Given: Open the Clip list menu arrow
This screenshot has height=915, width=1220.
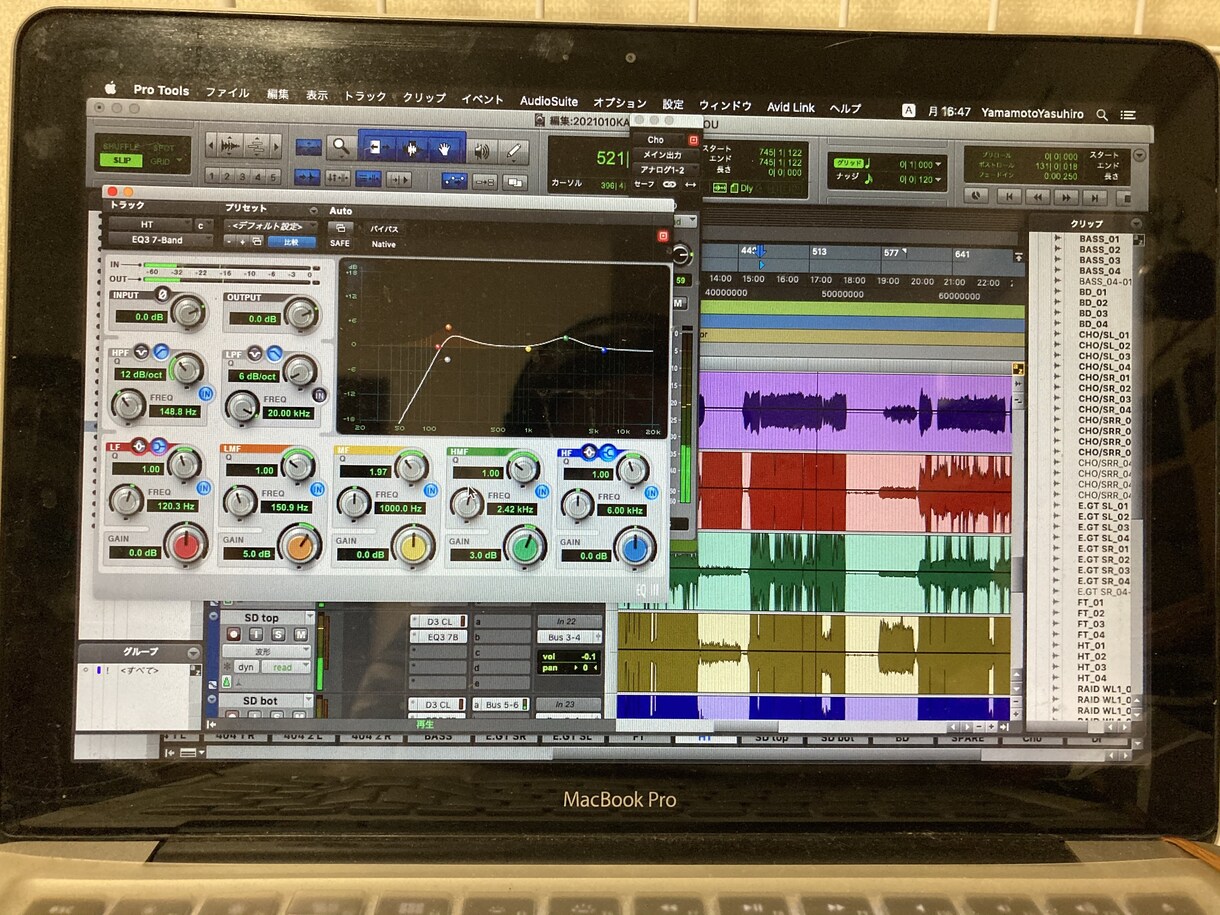Looking at the screenshot, I should pyautogui.click(x=1136, y=224).
